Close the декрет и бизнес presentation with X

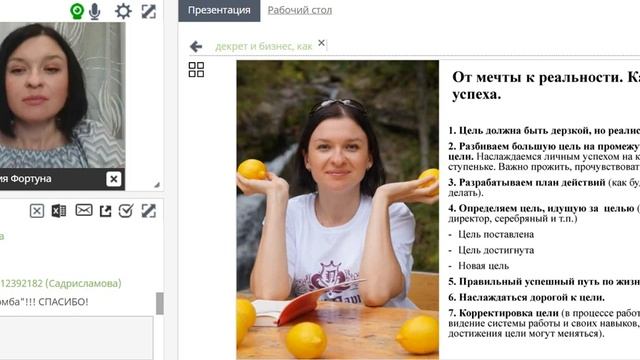click(x=322, y=43)
